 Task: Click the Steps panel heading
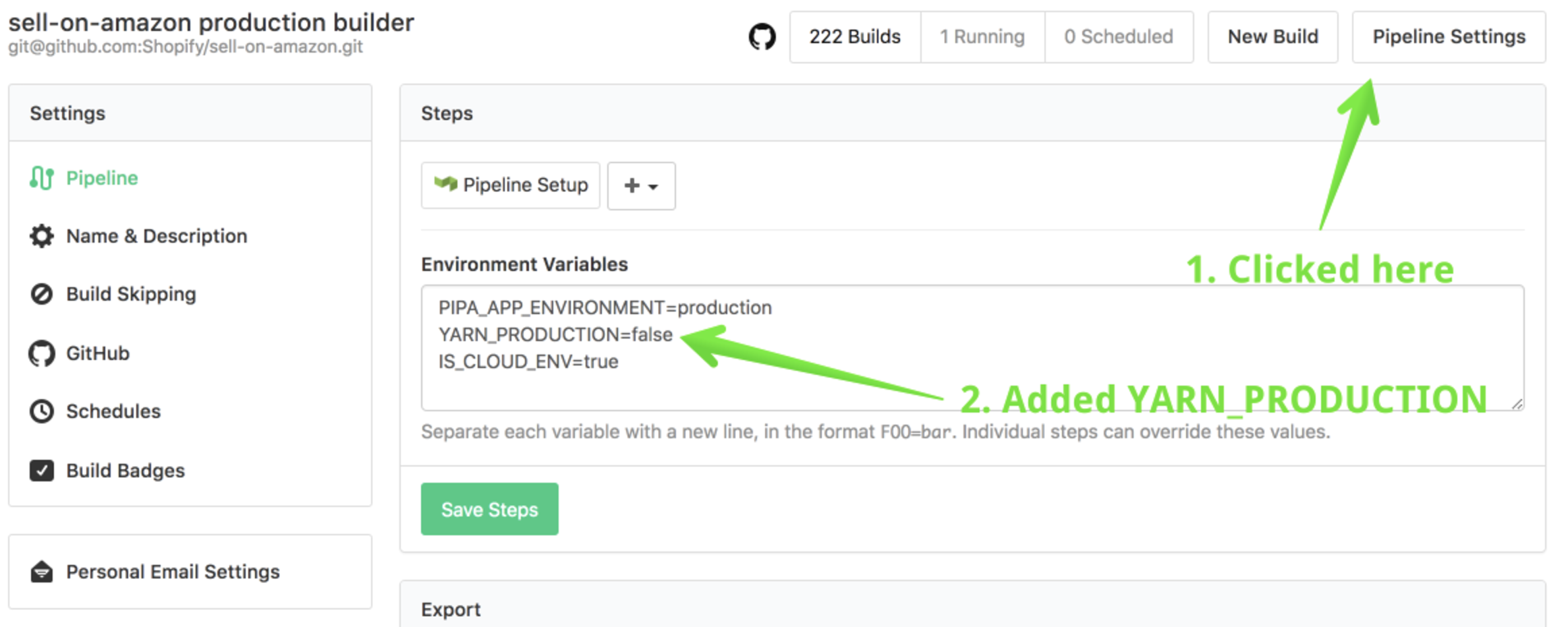447,113
